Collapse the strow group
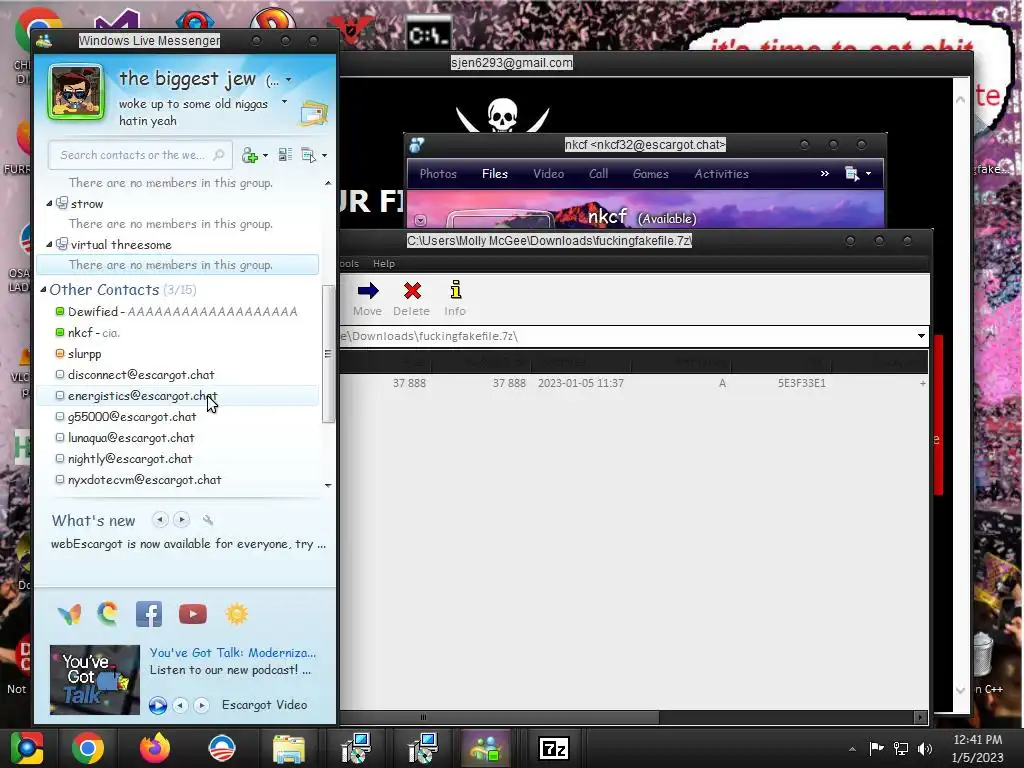The height and width of the screenshot is (768, 1024). click(x=49, y=204)
